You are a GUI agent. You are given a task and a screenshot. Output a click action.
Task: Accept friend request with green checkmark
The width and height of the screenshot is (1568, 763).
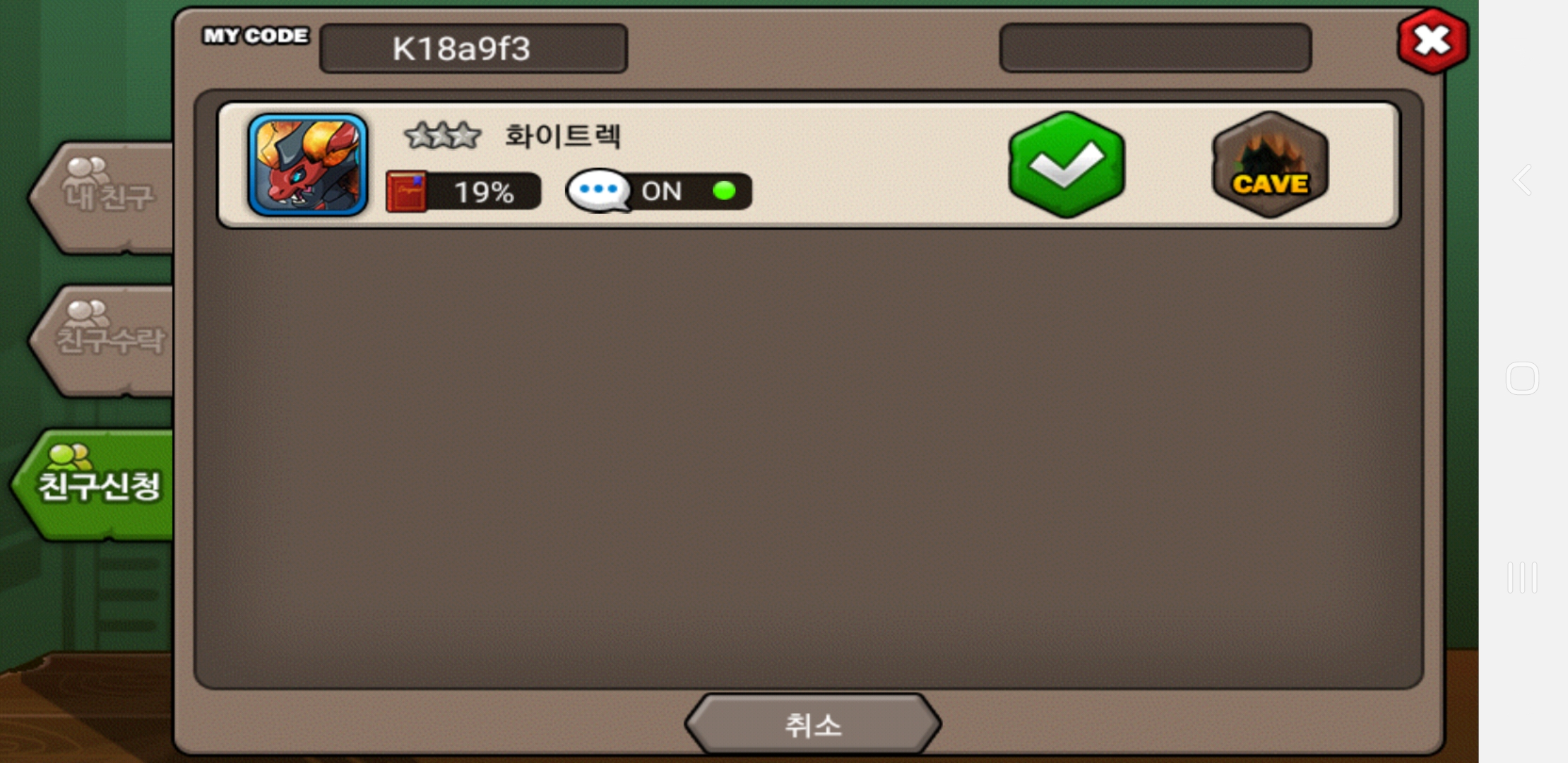point(1067,165)
